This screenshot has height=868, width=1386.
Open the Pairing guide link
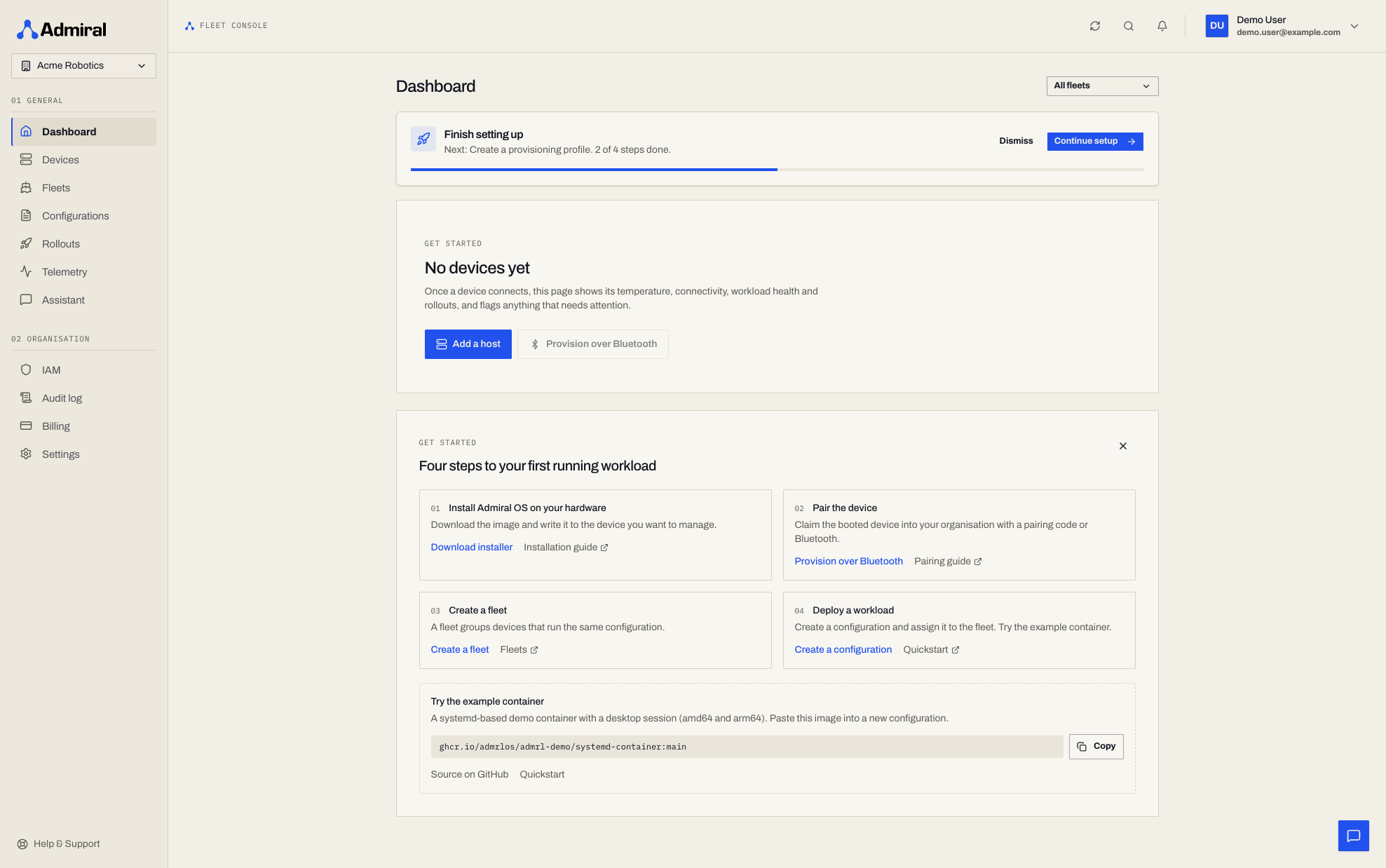pyautogui.click(x=948, y=562)
